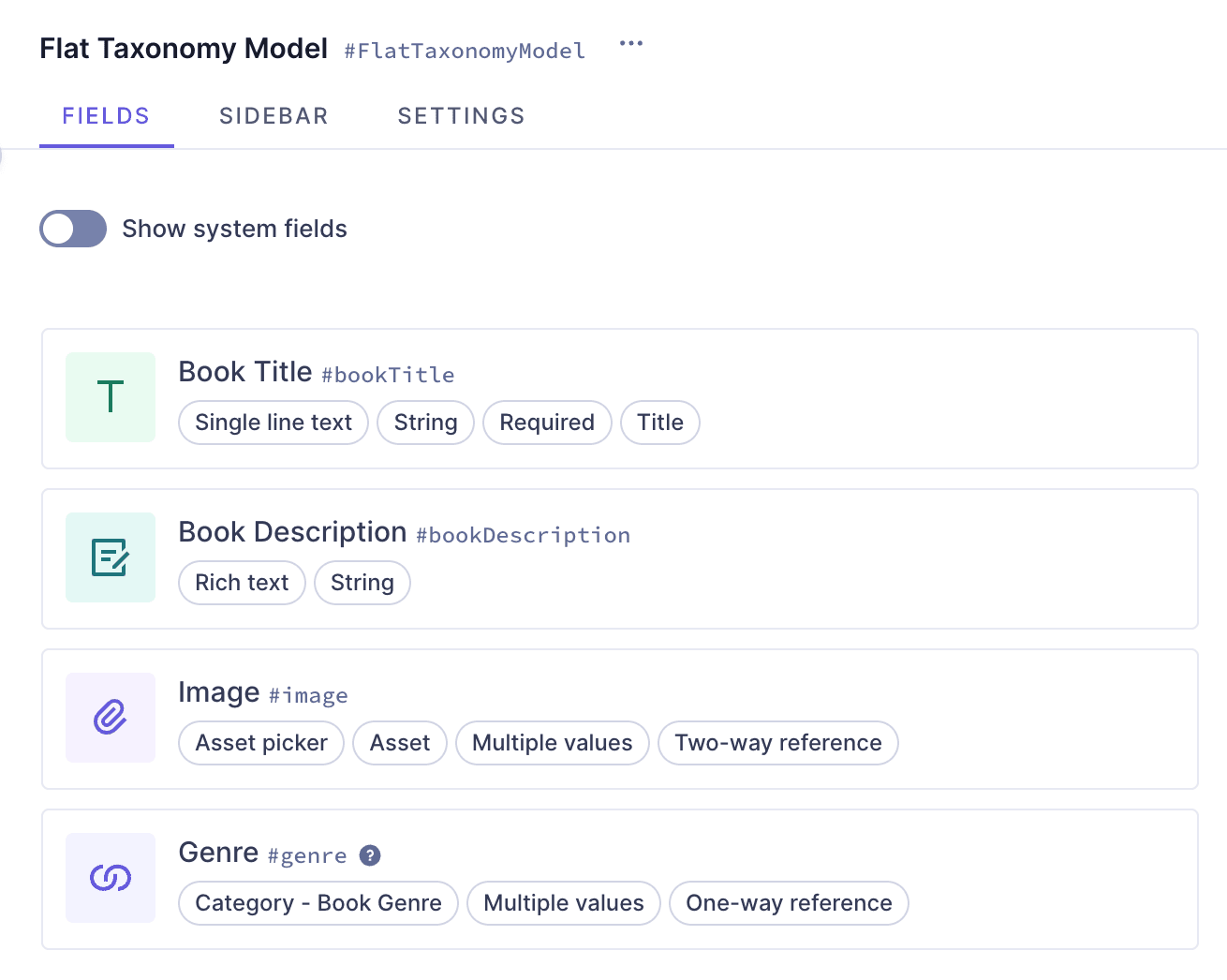Select the Category - Book Genre pill
The height and width of the screenshot is (980, 1227).
[x=318, y=902]
